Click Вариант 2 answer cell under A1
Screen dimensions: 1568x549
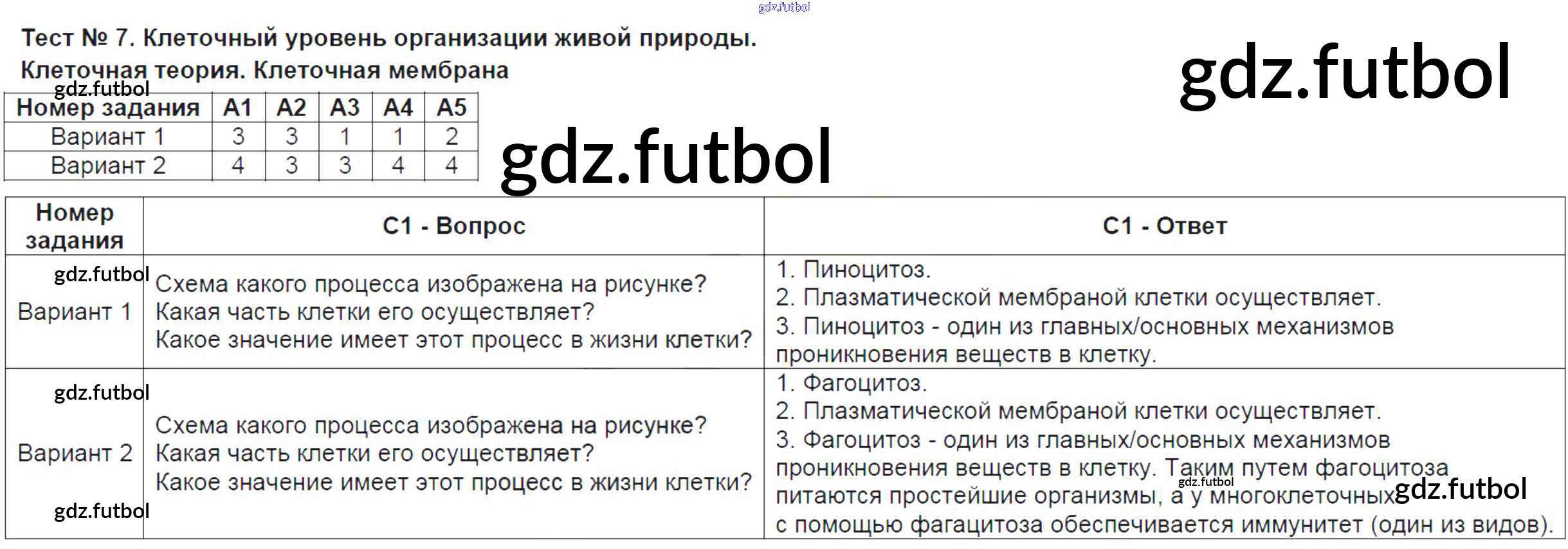238,165
